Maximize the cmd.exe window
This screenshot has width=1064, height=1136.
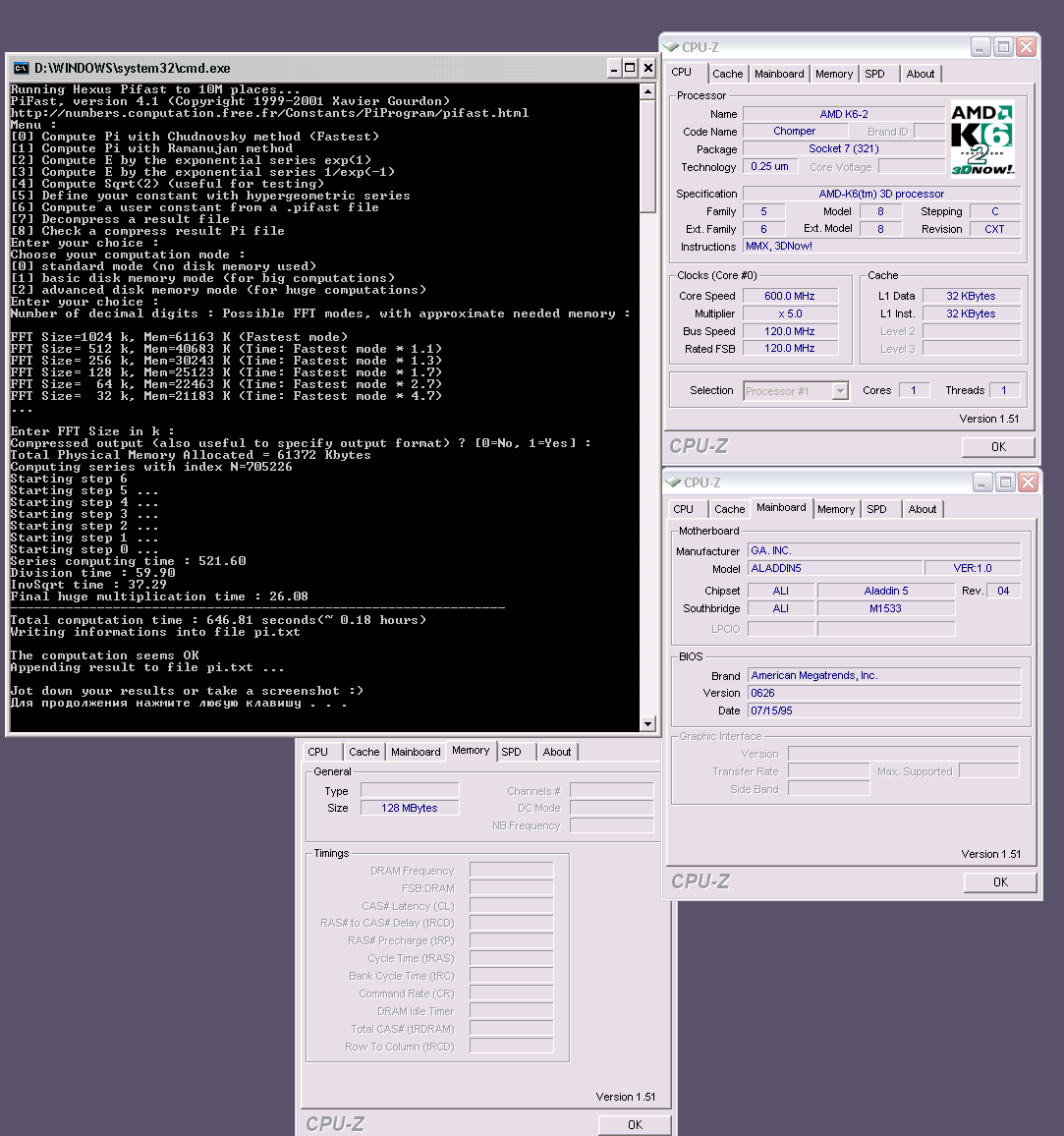point(630,68)
